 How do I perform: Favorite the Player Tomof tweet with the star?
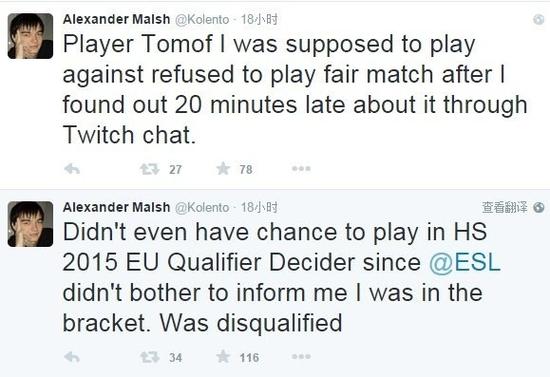[x=223, y=169]
